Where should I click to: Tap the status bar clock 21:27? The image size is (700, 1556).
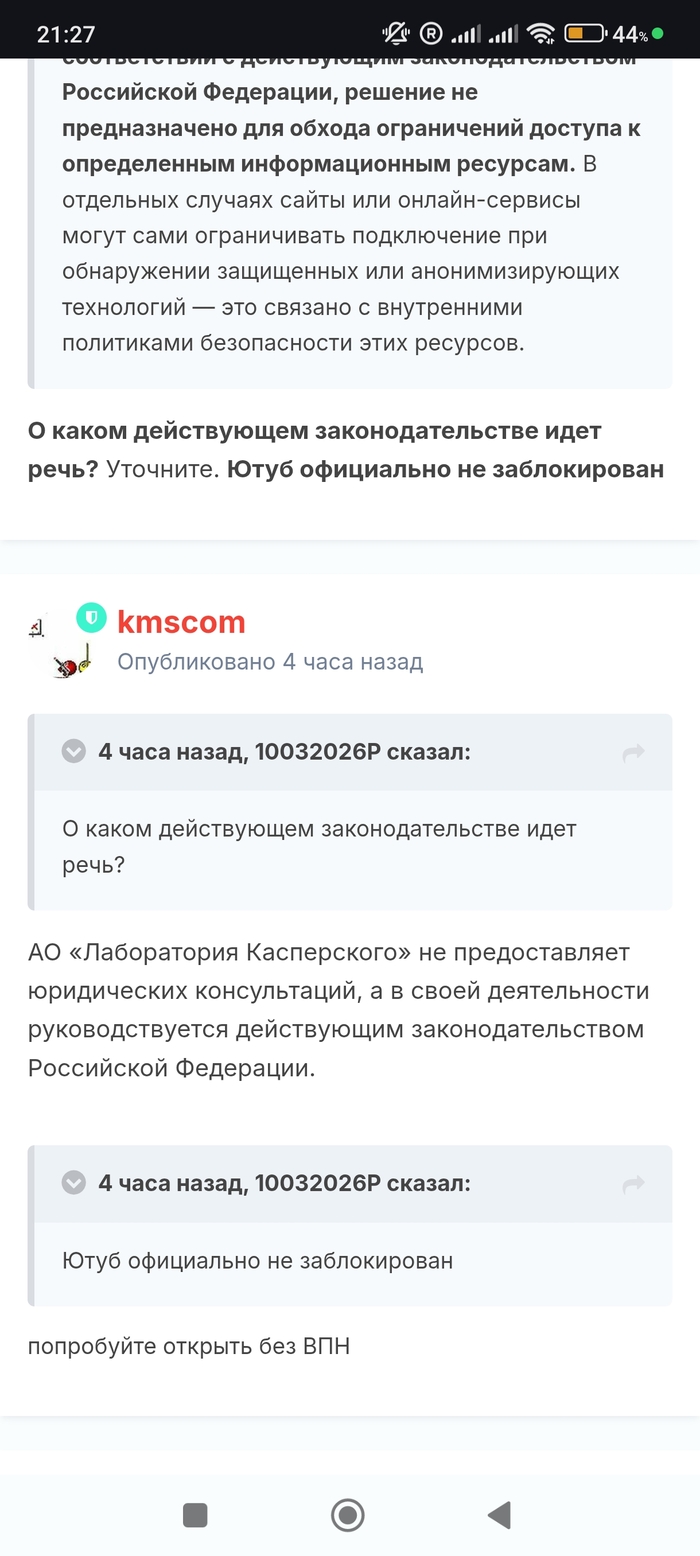click(66, 34)
